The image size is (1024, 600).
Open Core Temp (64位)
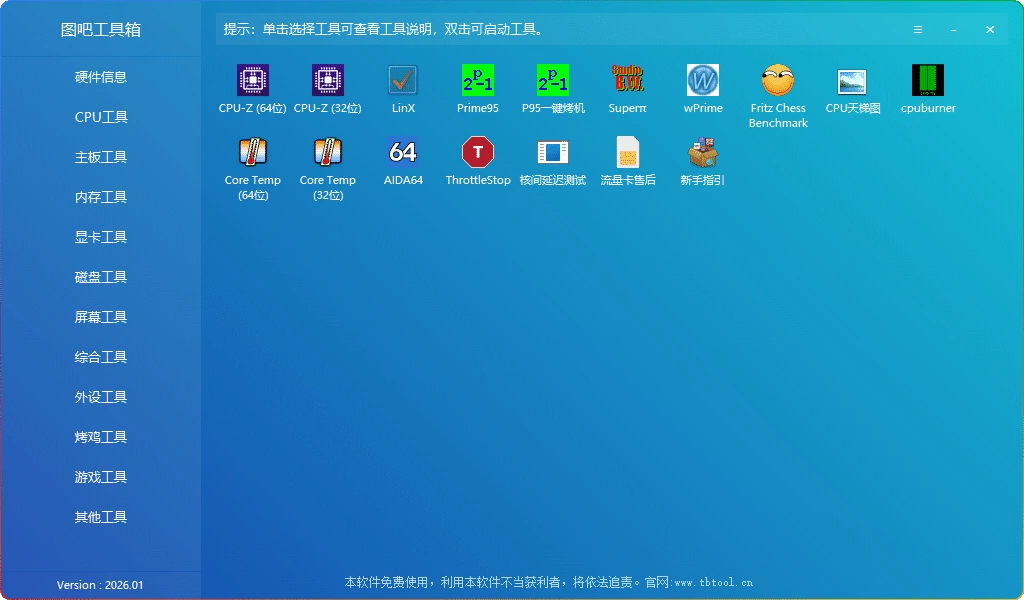[x=252, y=162]
